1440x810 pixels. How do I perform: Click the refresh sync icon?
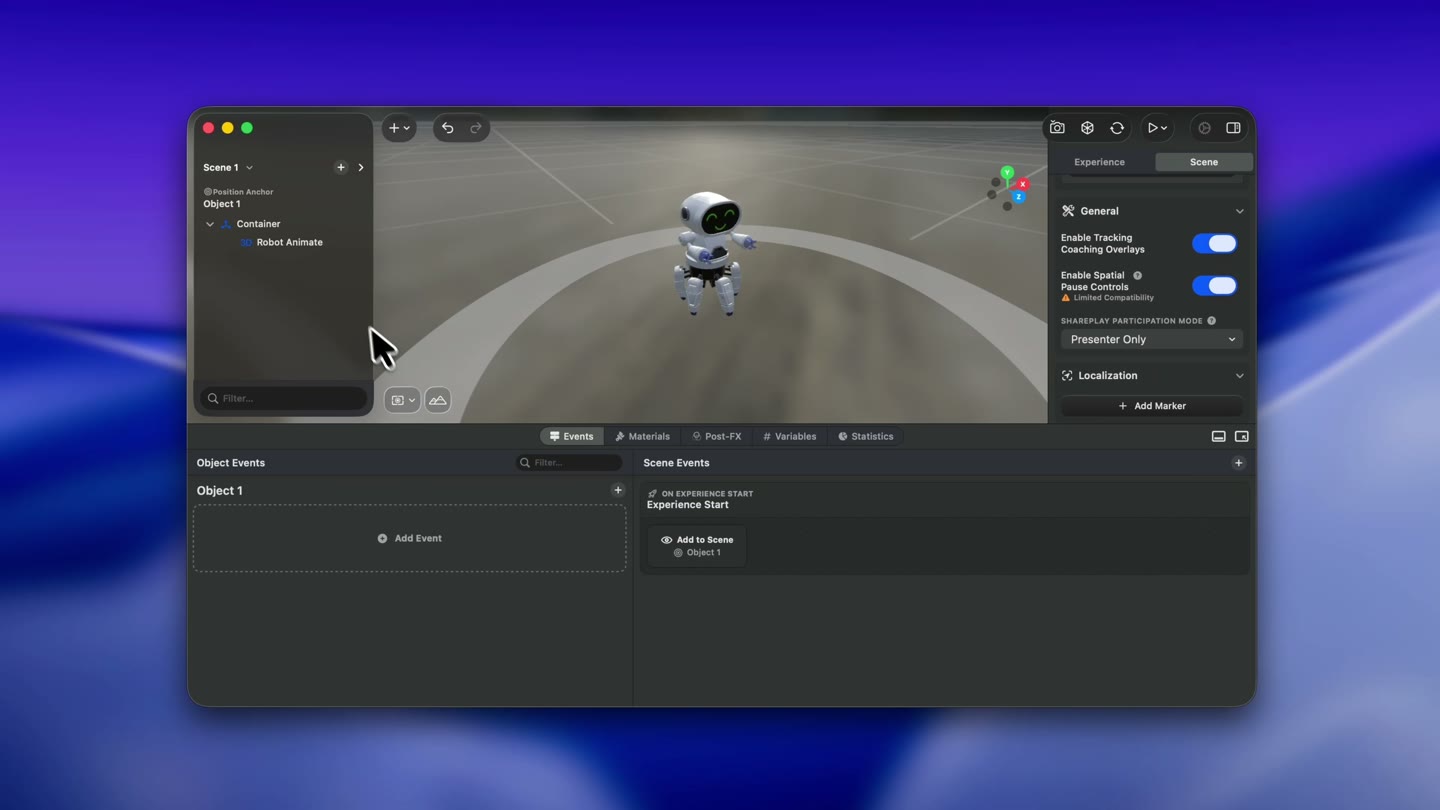(1117, 128)
